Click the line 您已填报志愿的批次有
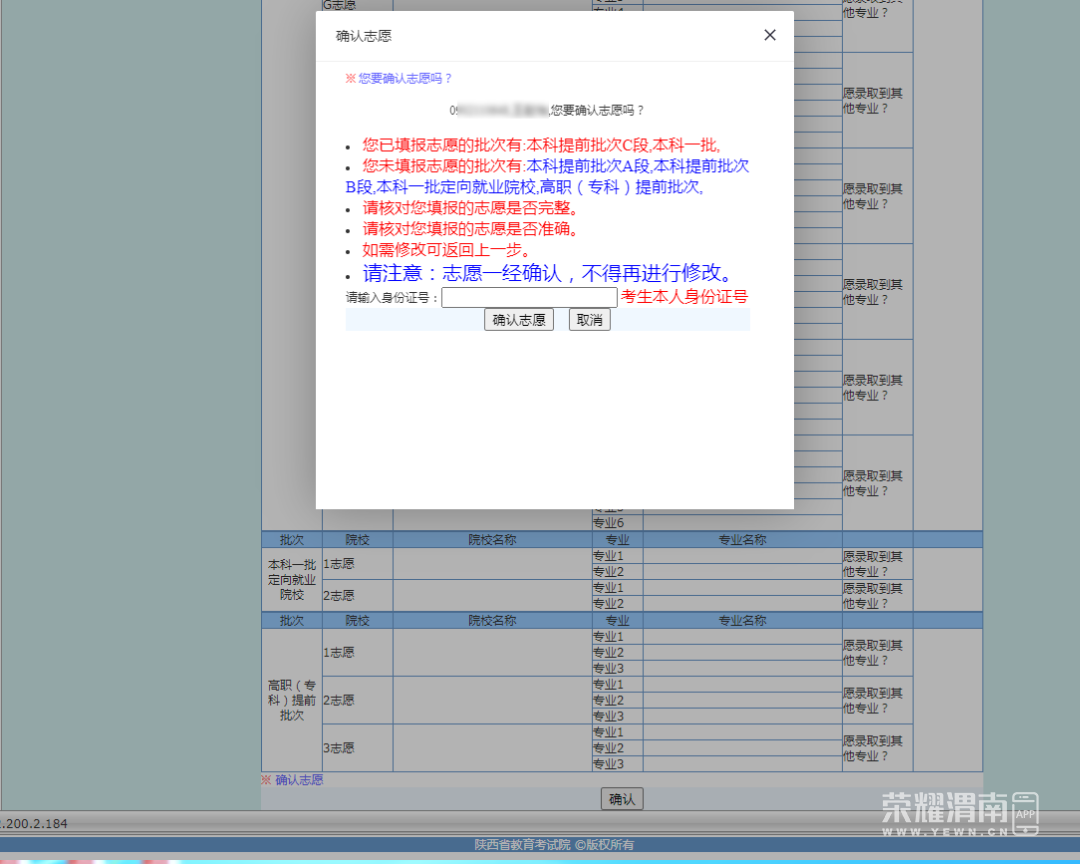This screenshot has width=1080, height=864. (541, 145)
